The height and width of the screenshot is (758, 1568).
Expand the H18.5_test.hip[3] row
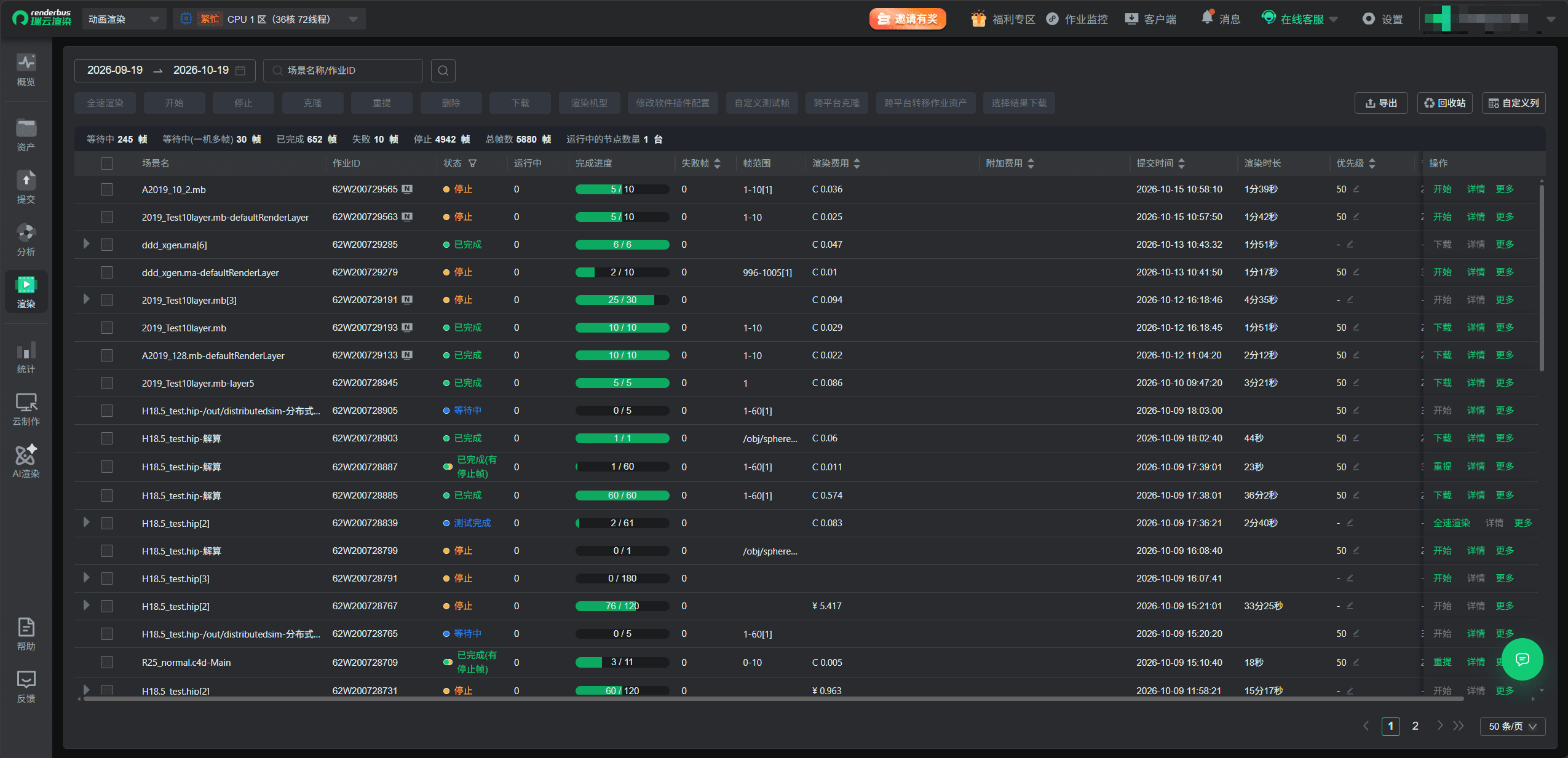(x=86, y=578)
